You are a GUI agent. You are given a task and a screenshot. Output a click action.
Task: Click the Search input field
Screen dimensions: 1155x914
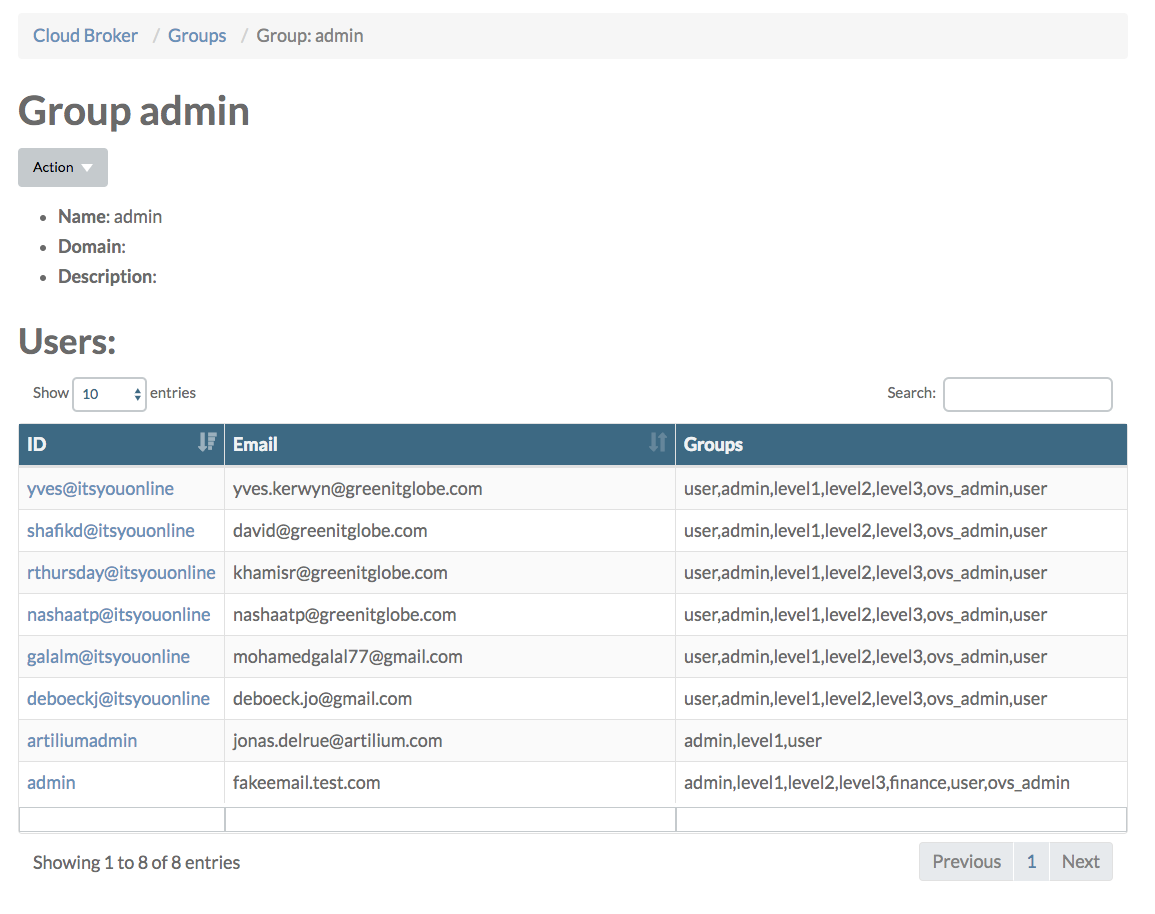click(1027, 394)
